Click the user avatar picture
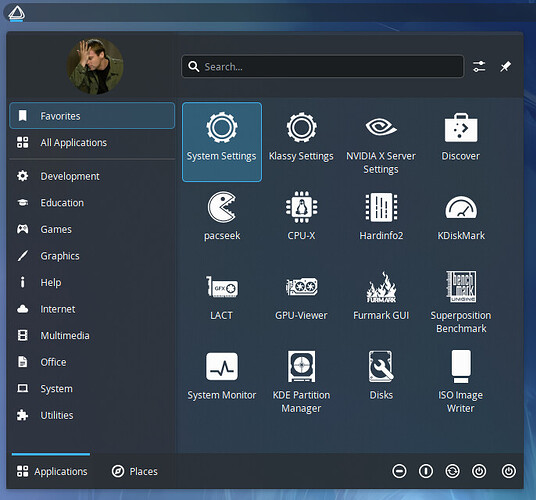 coord(95,66)
